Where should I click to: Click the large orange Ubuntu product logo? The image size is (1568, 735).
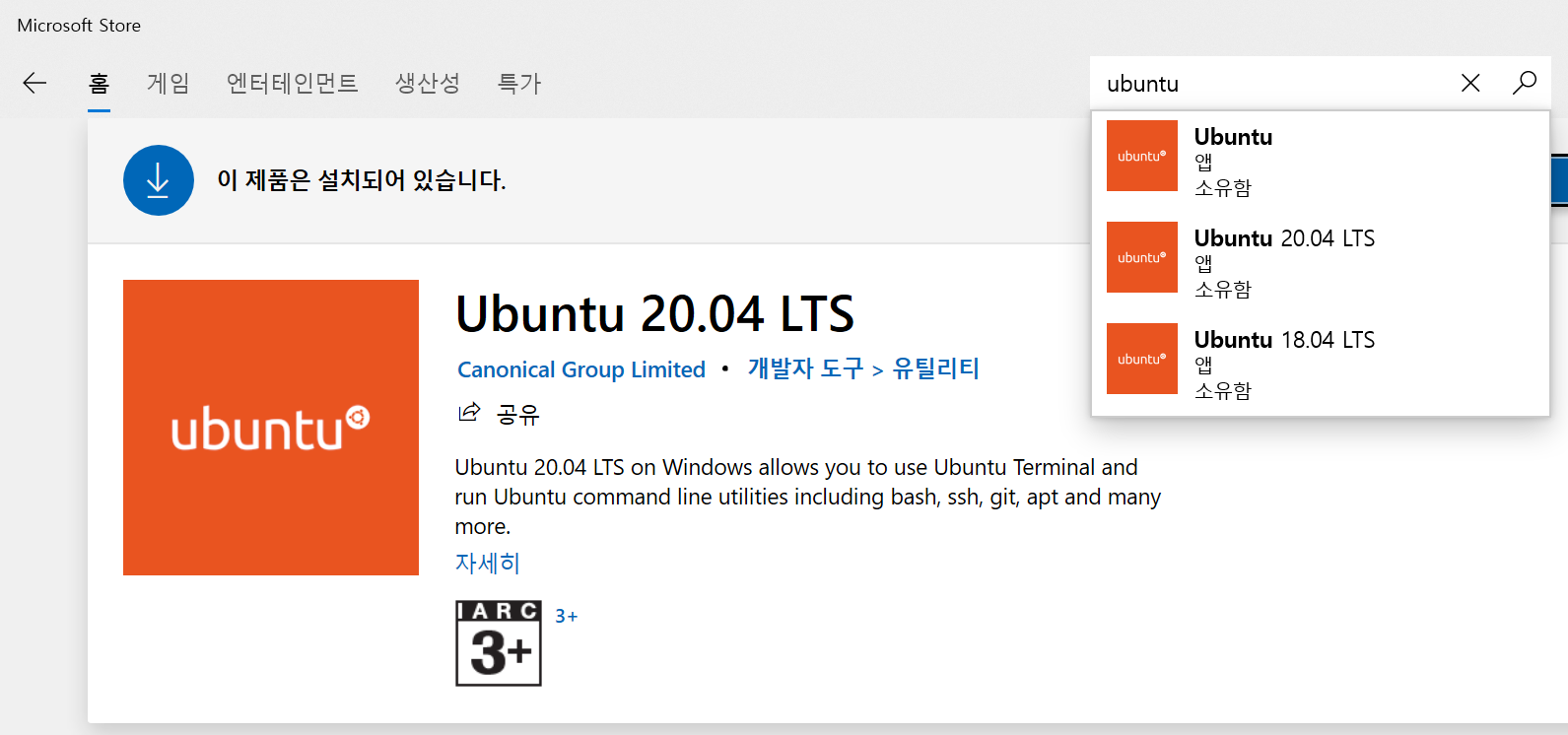[271, 428]
